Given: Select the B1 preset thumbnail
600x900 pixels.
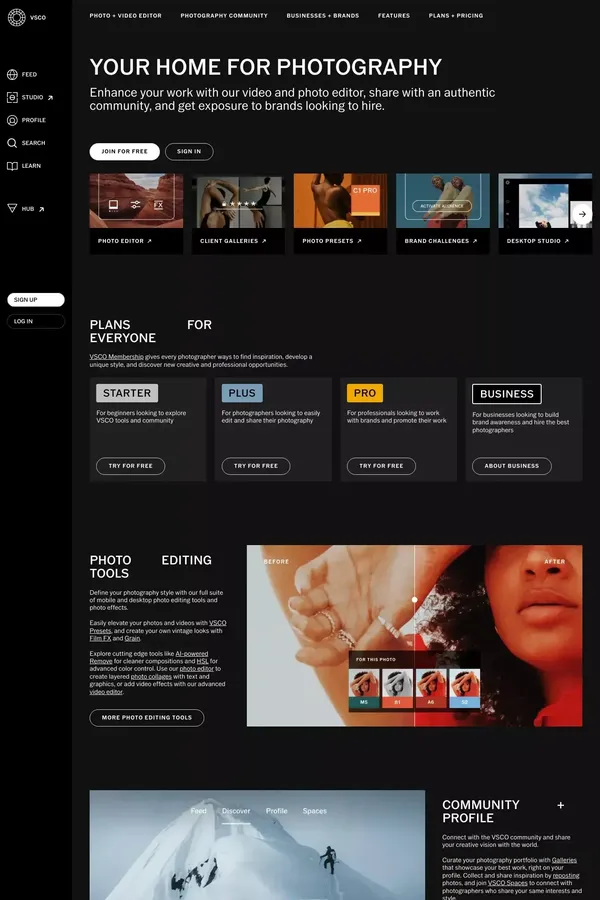Looking at the screenshot, I should [x=397, y=688].
